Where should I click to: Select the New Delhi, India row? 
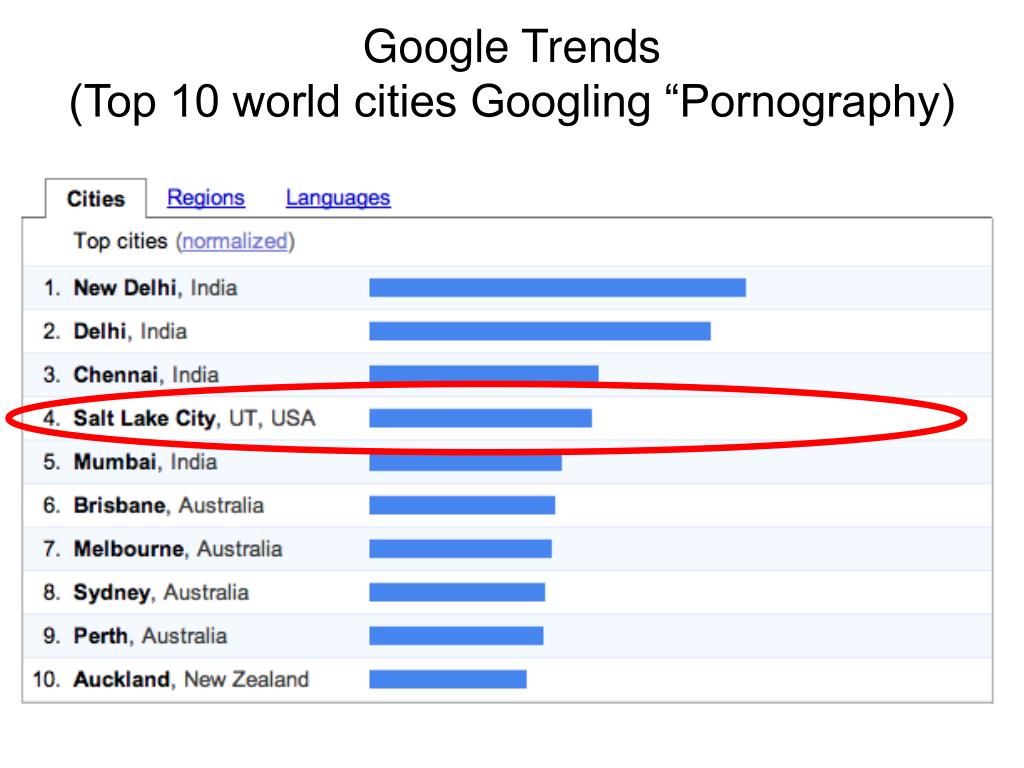(x=507, y=287)
